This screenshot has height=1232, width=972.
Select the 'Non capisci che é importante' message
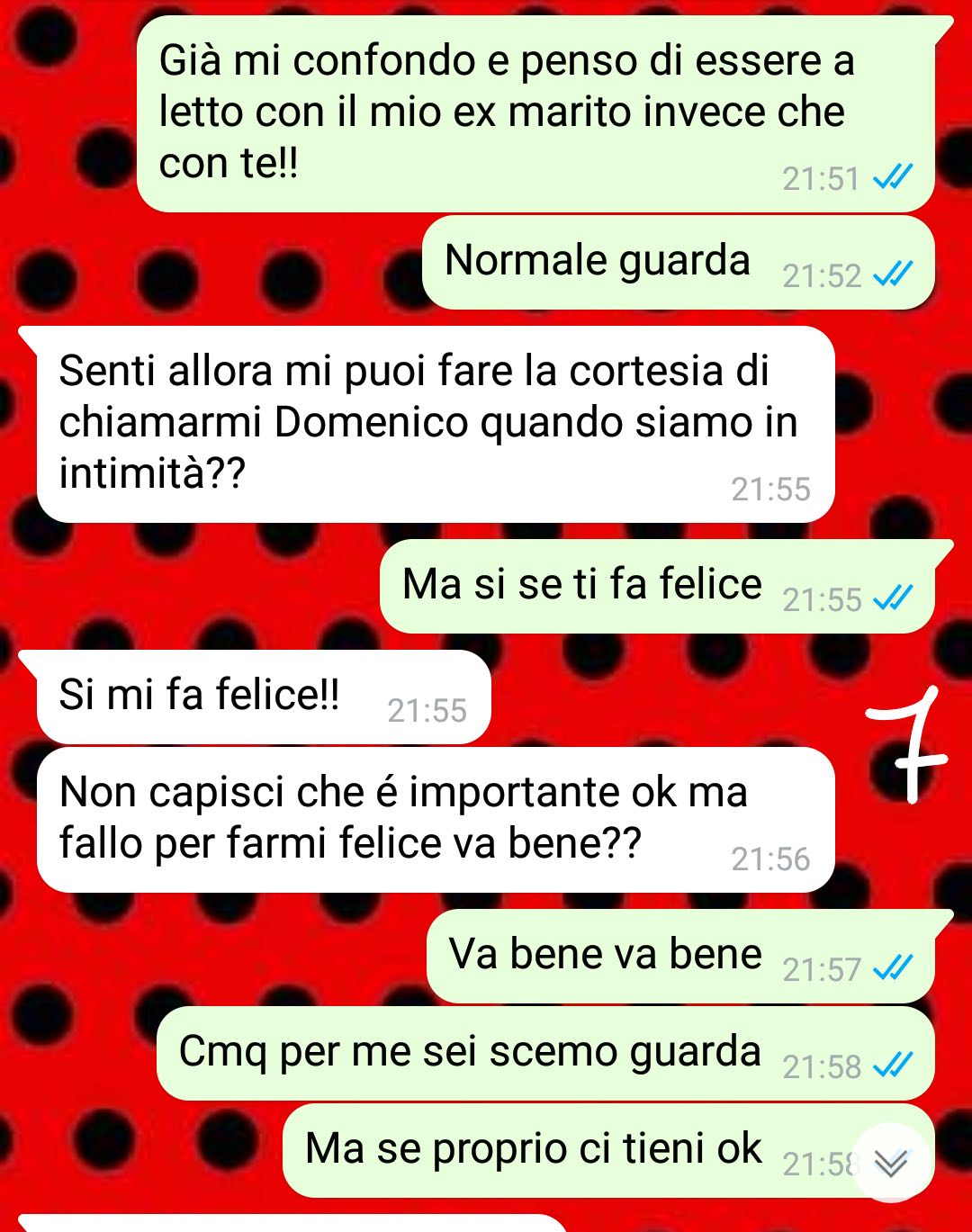click(436, 820)
